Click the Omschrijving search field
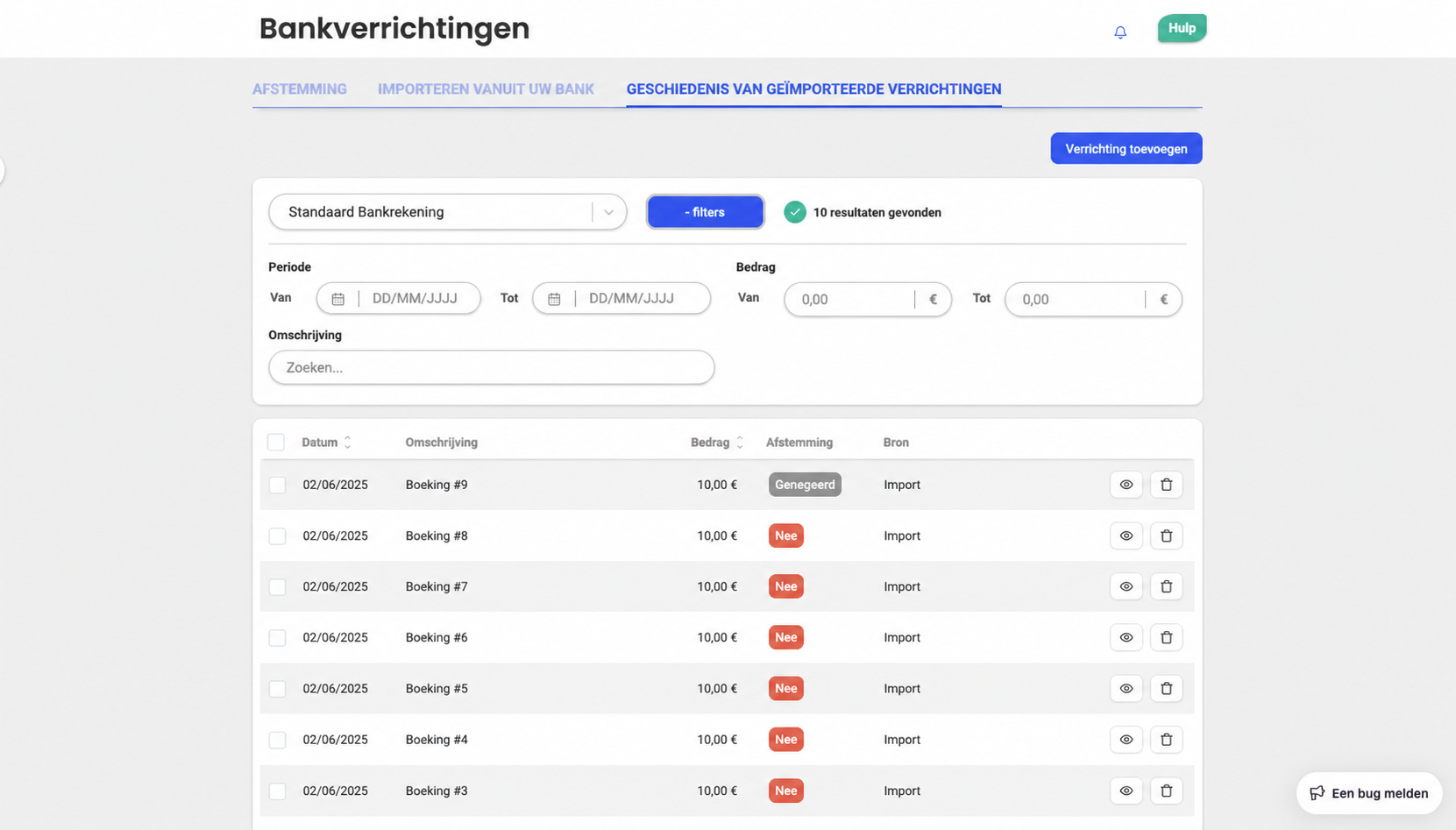 click(x=492, y=367)
